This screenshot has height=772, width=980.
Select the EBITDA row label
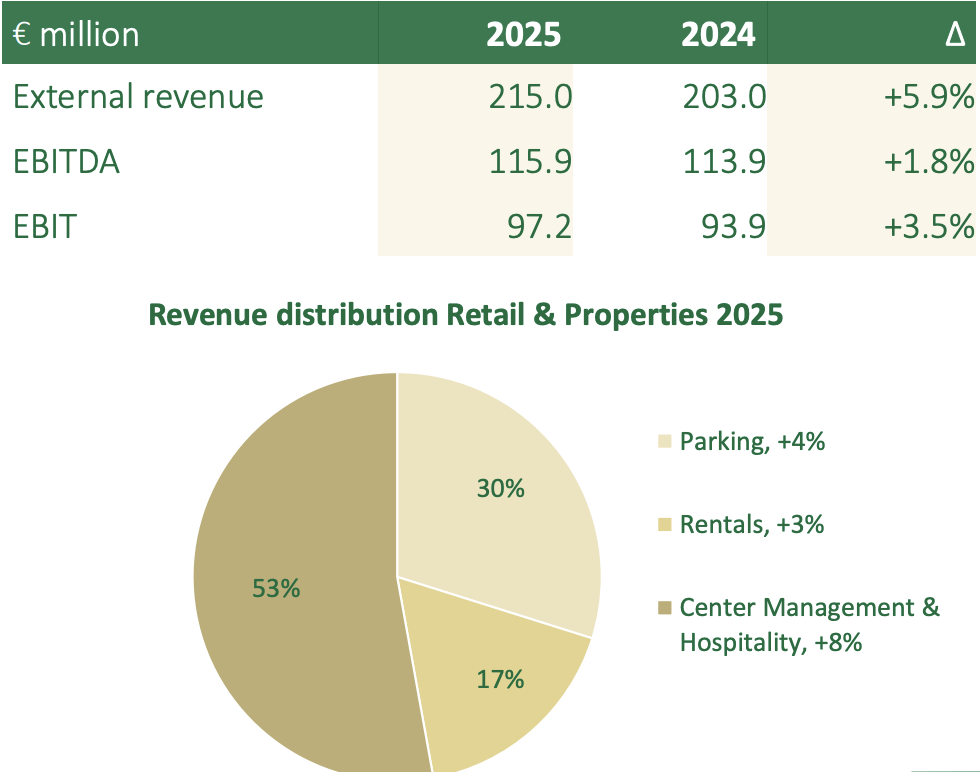point(67,161)
